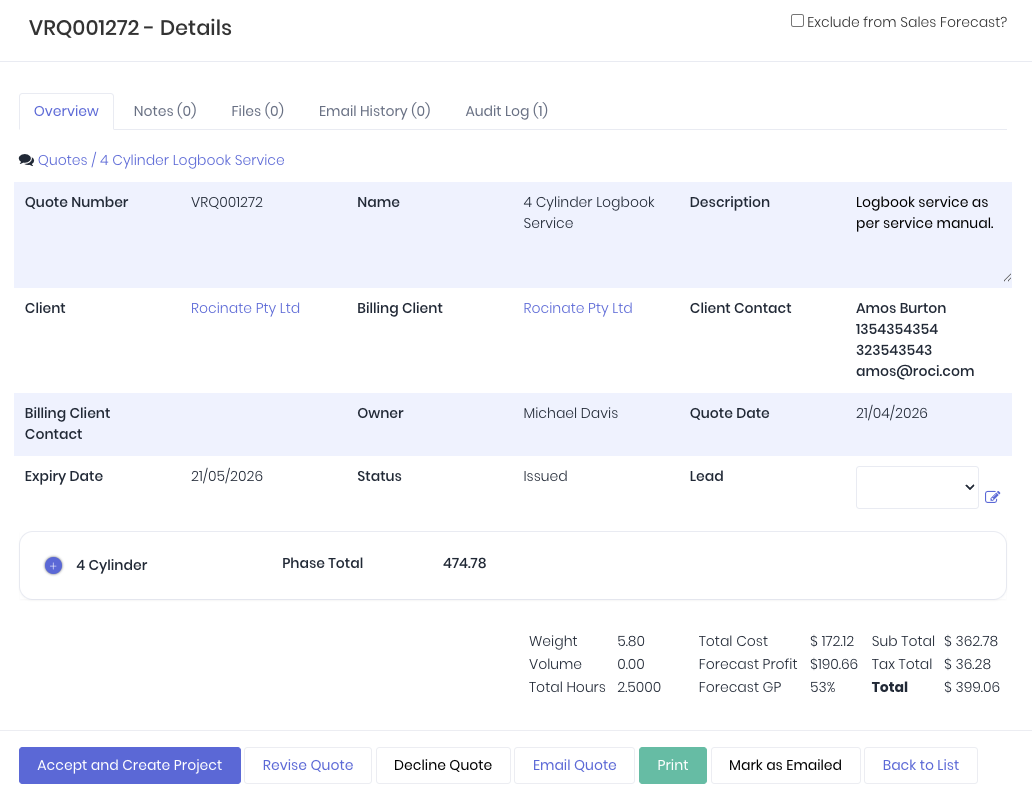This screenshot has height=797, width=1032.
Task: Click the Description text area
Action: pos(933,235)
